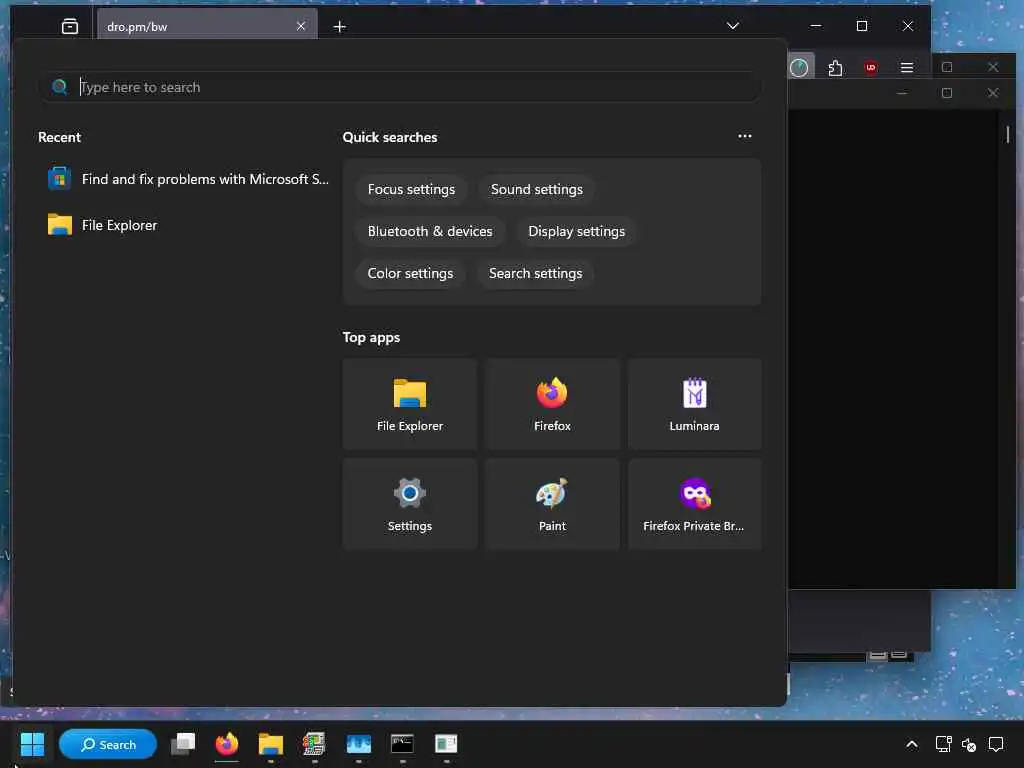The width and height of the screenshot is (1024, 768).
Task: Open Luminara app tile
Action: click(x=694, y=404)
